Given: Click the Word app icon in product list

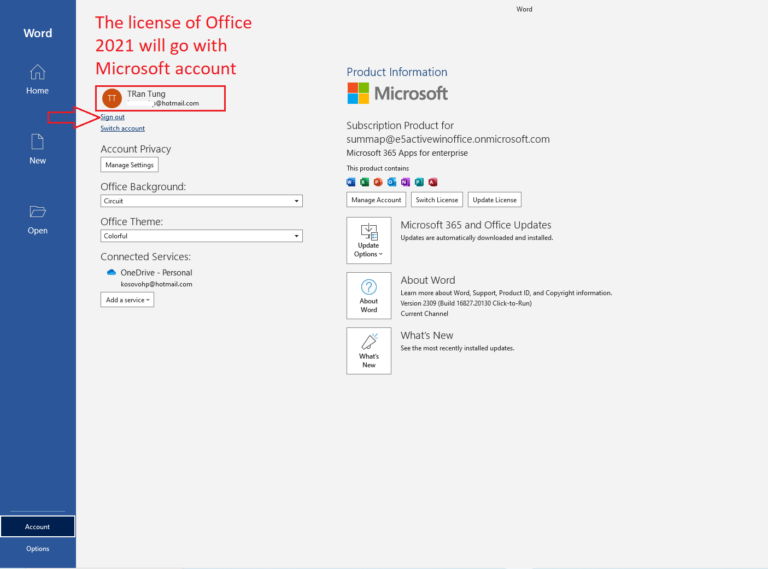Looking at the screenshot, I should (351, 182).
